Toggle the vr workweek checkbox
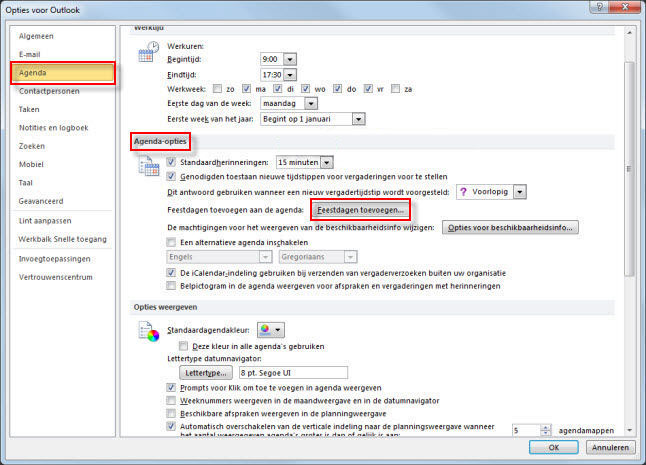 click(368, 89)
